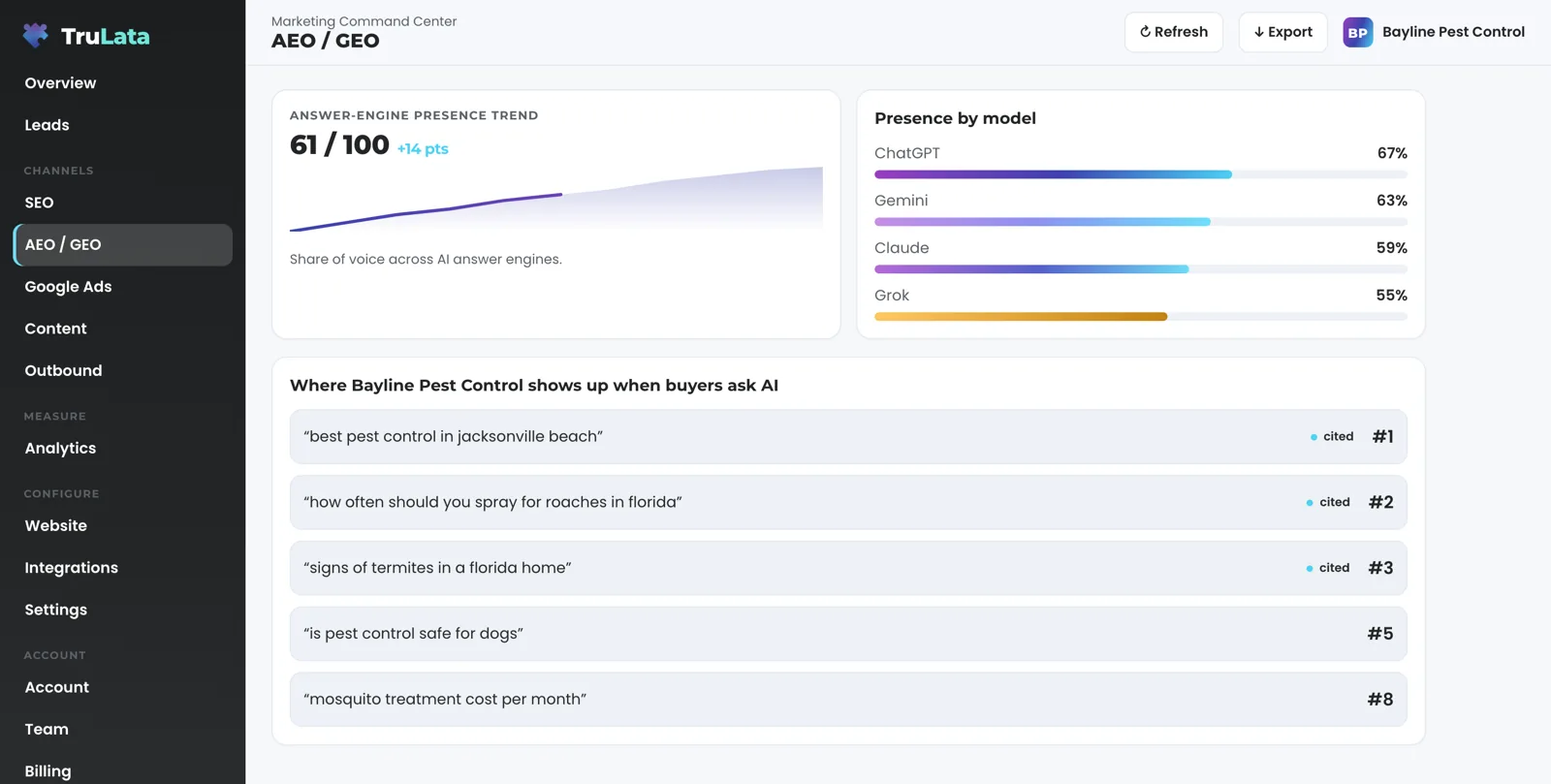
Task: Click the #2 rank value
Action: tap(1381, 502)
